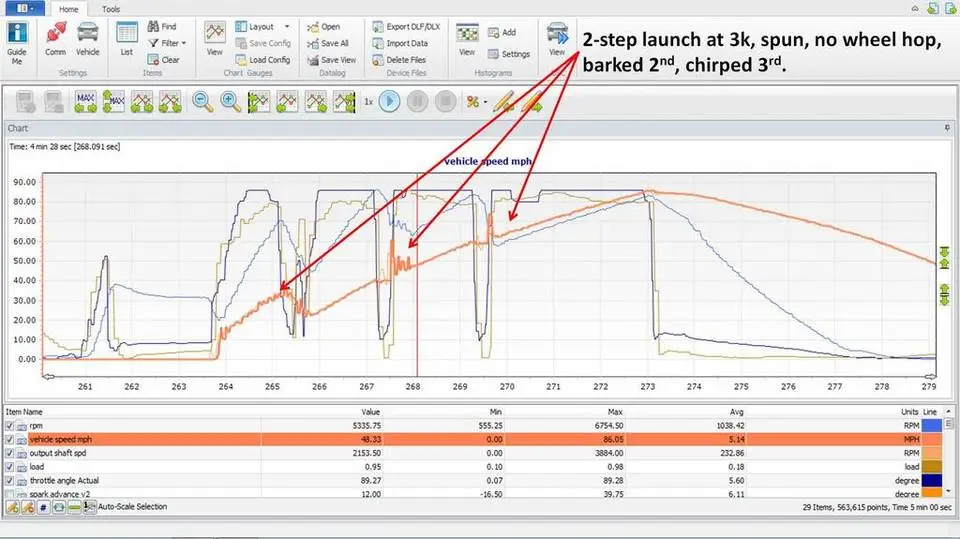Click chart icon with left green dot
Image resolution: width=960 pixels, height=539 pixels.
click(x=287, y=101)
